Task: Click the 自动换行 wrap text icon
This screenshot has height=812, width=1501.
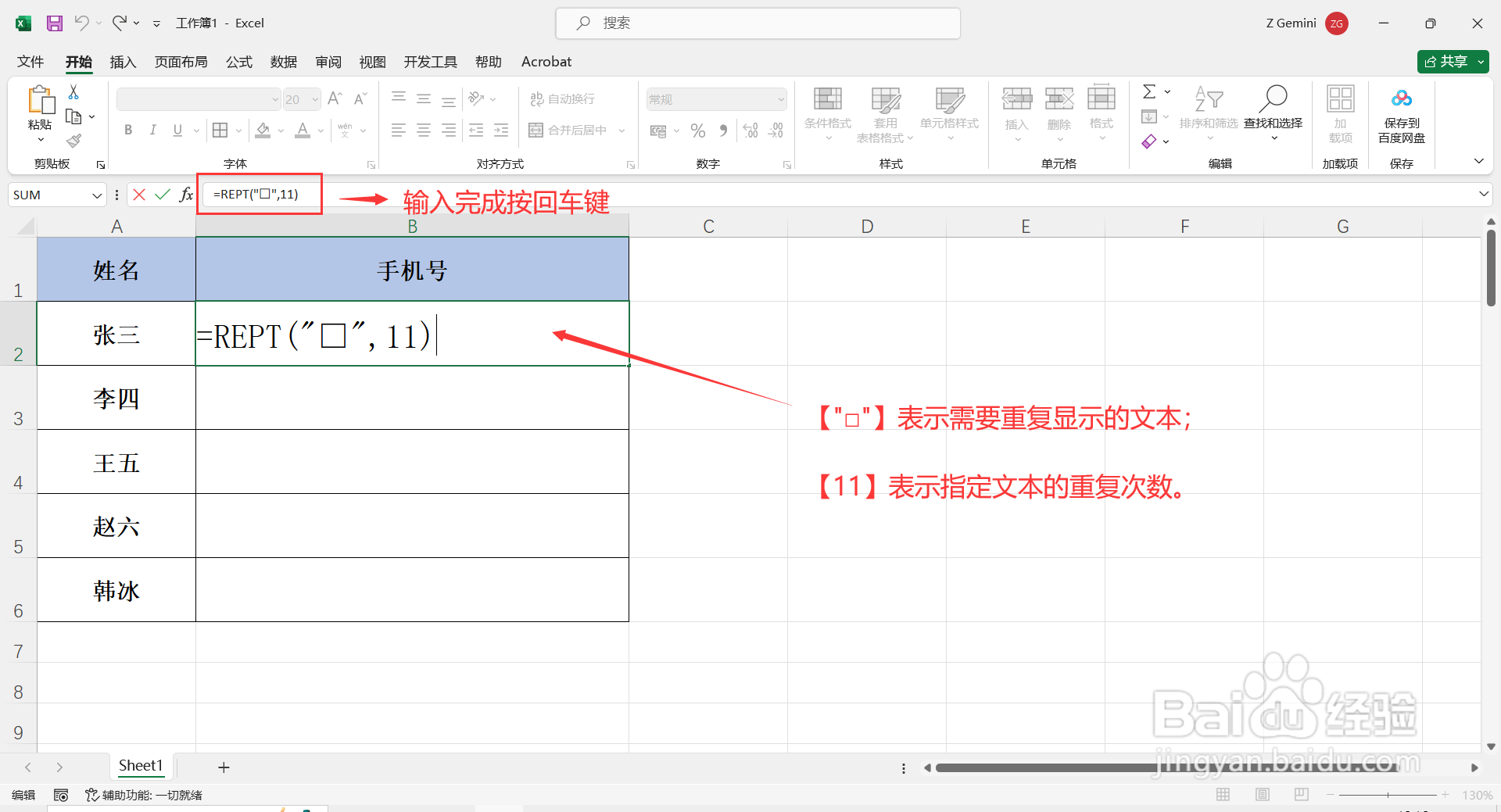Action: click(563, 98)
